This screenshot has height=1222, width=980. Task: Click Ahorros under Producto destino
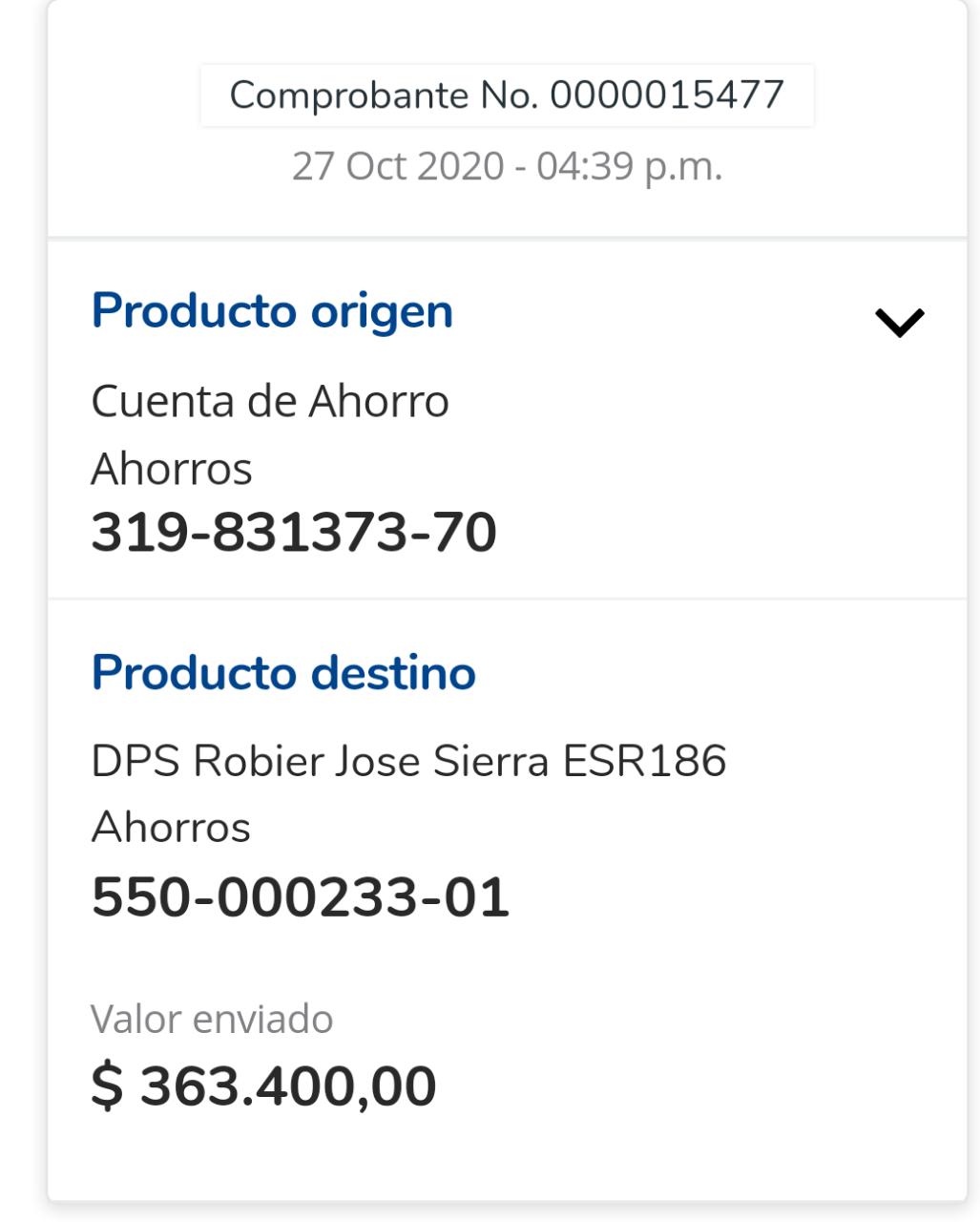coord(171,827)
